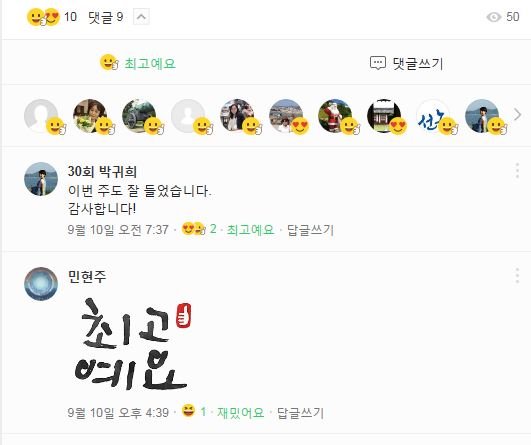Toggle 재밌어요 on 민현주's comment
Screen dimensions: 531x445
[x=240, y=412]
